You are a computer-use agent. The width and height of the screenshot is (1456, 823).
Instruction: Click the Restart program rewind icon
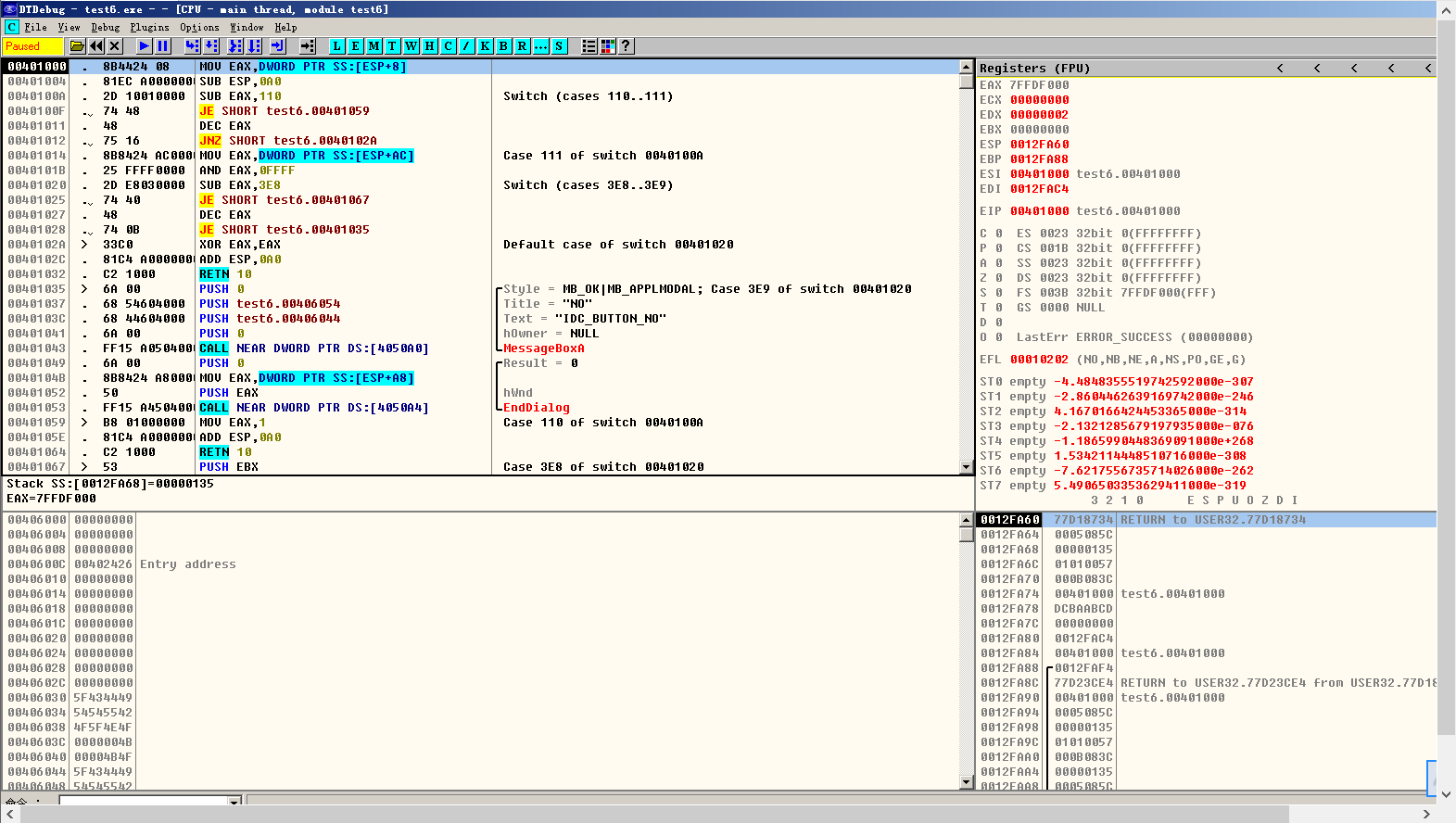[96, 46]
